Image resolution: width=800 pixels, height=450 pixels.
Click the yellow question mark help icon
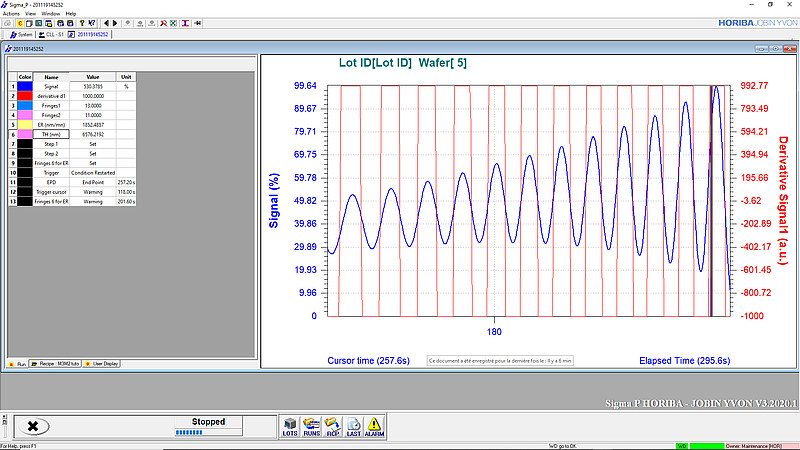click(81, 22)
